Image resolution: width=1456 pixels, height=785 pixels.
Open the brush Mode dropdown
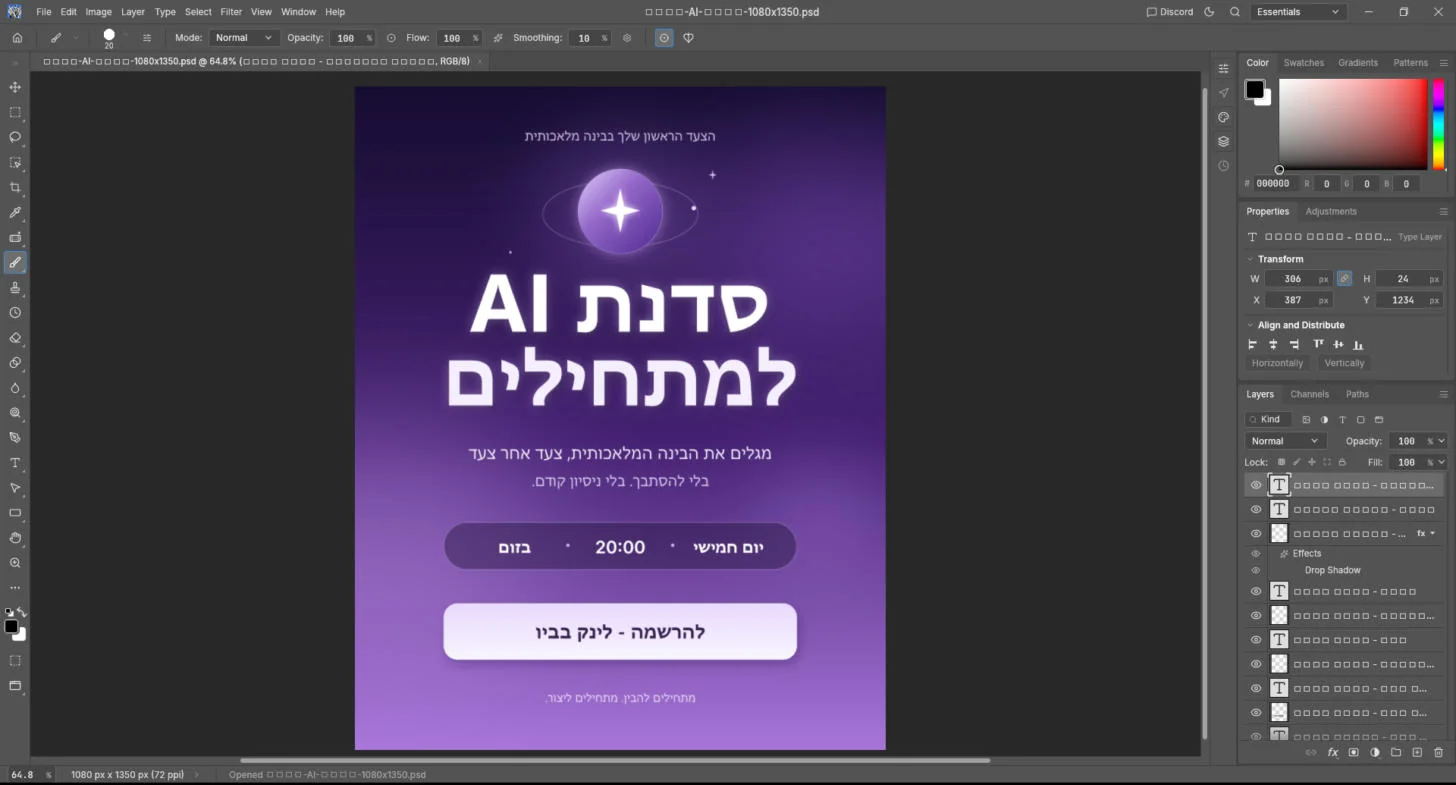pyautogui.click(x=243, y=38)
